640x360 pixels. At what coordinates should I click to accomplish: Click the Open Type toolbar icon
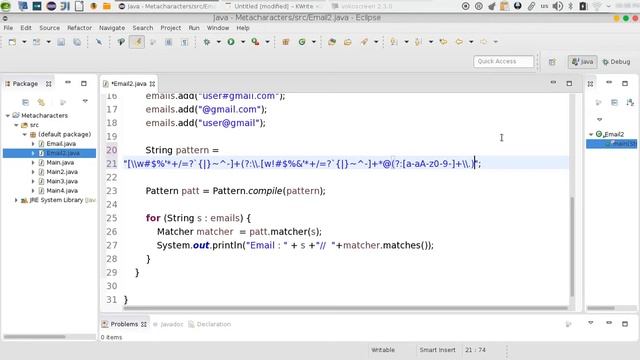point(332,42)
